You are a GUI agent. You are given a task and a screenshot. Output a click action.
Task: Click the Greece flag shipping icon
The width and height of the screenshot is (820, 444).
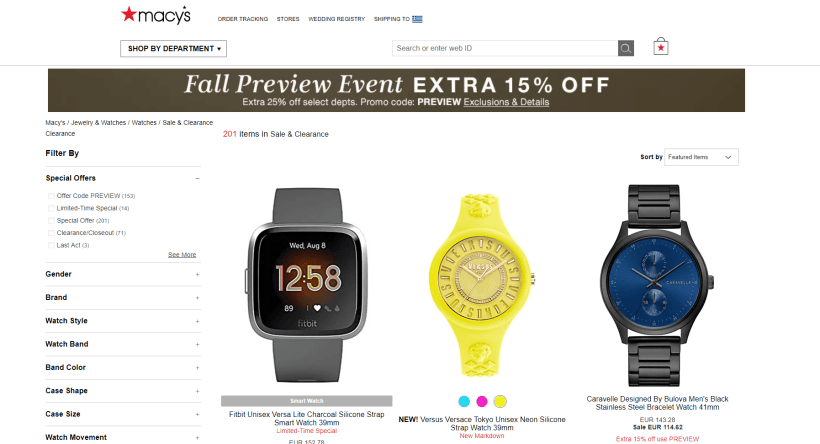(417, 19)
